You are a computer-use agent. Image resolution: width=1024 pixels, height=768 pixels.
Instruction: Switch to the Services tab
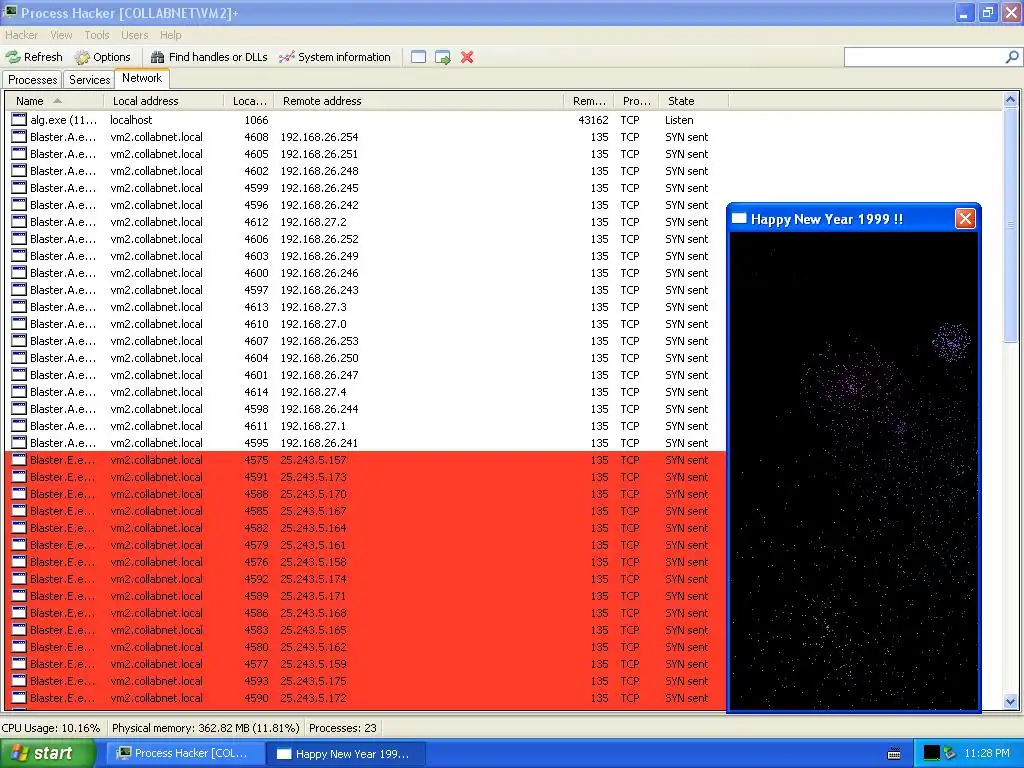pyautogui.click(x=89, y=80)
